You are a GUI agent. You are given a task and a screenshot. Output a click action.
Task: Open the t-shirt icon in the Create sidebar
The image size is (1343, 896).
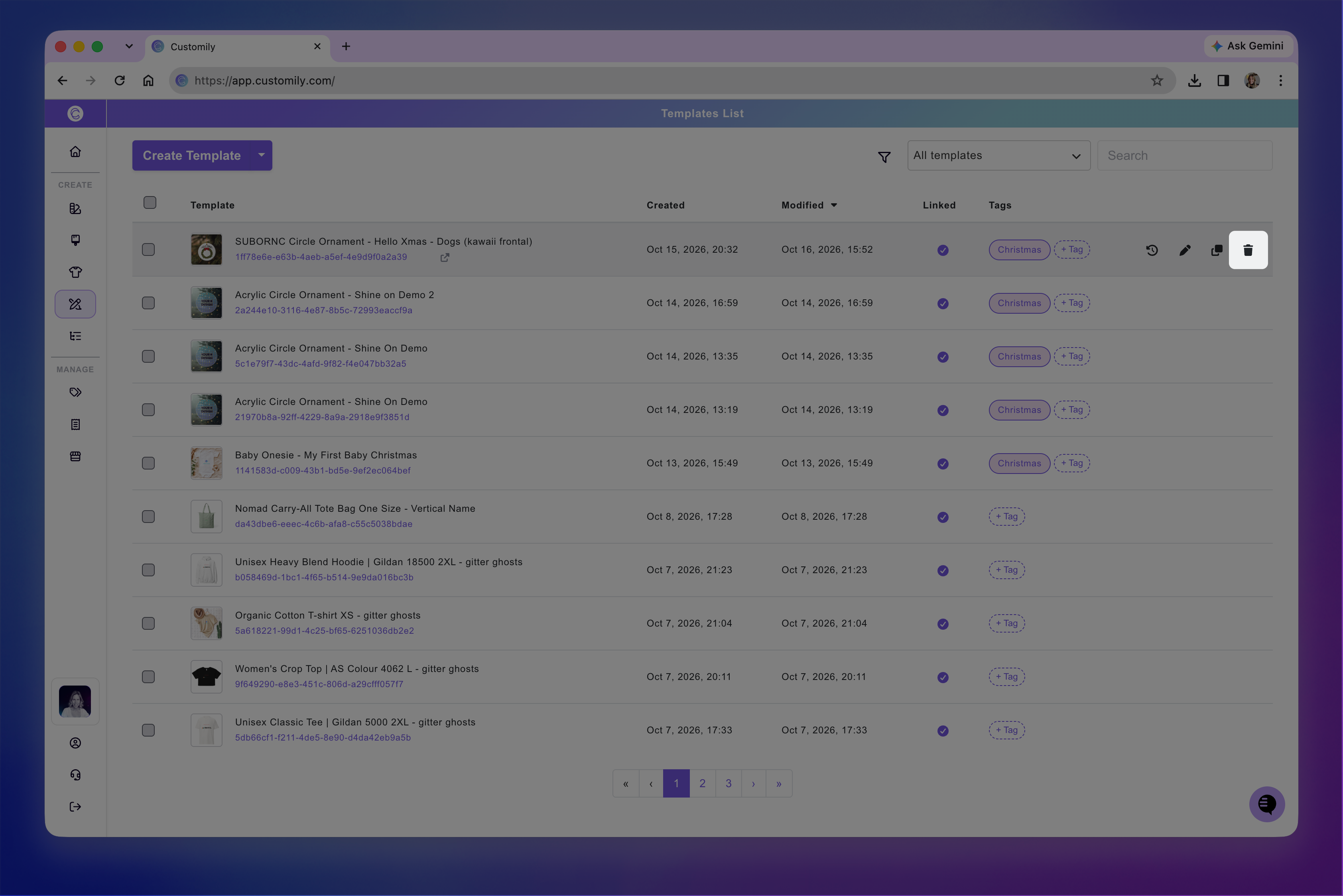(x=75, y=272)
